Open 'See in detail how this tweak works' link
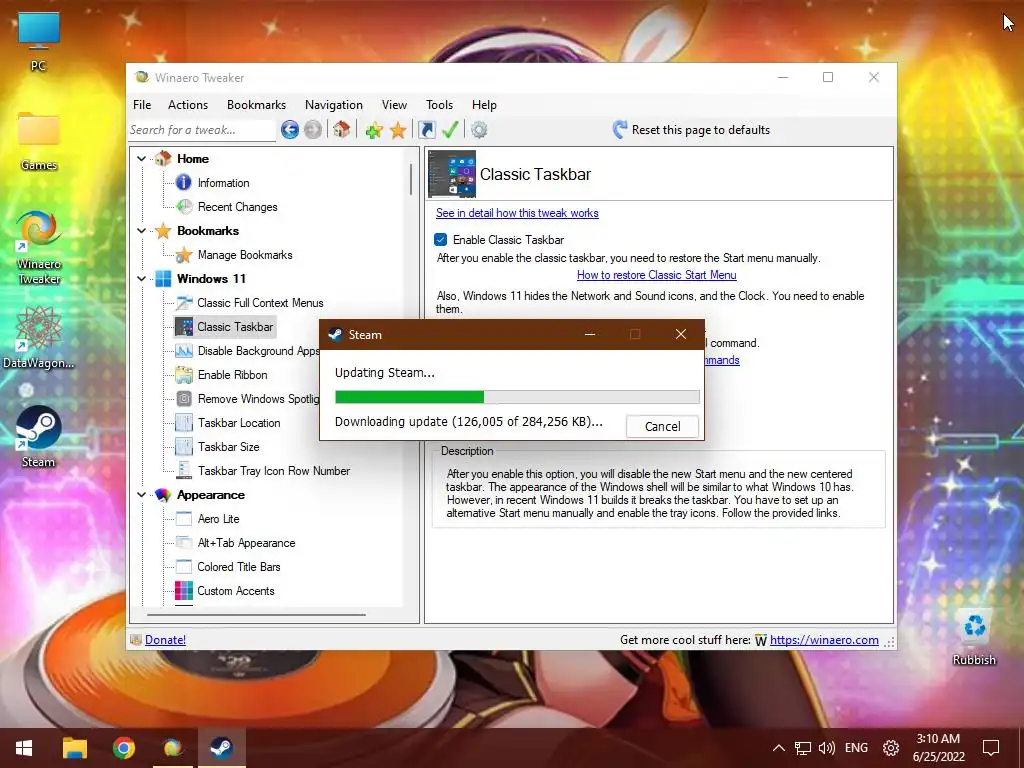This screenshot has height=768, width=1024. tap(517, 213)
